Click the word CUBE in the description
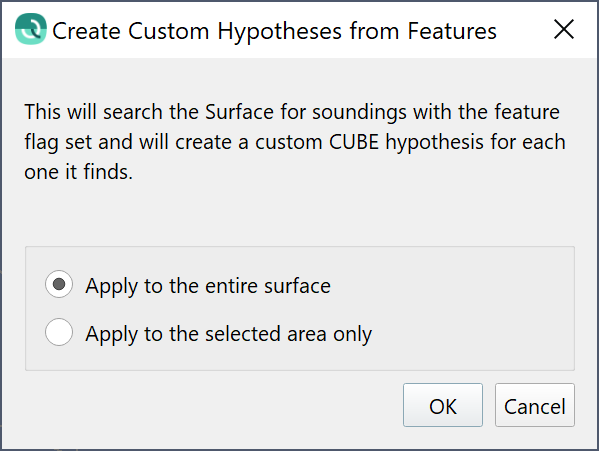 coord(354,142)
